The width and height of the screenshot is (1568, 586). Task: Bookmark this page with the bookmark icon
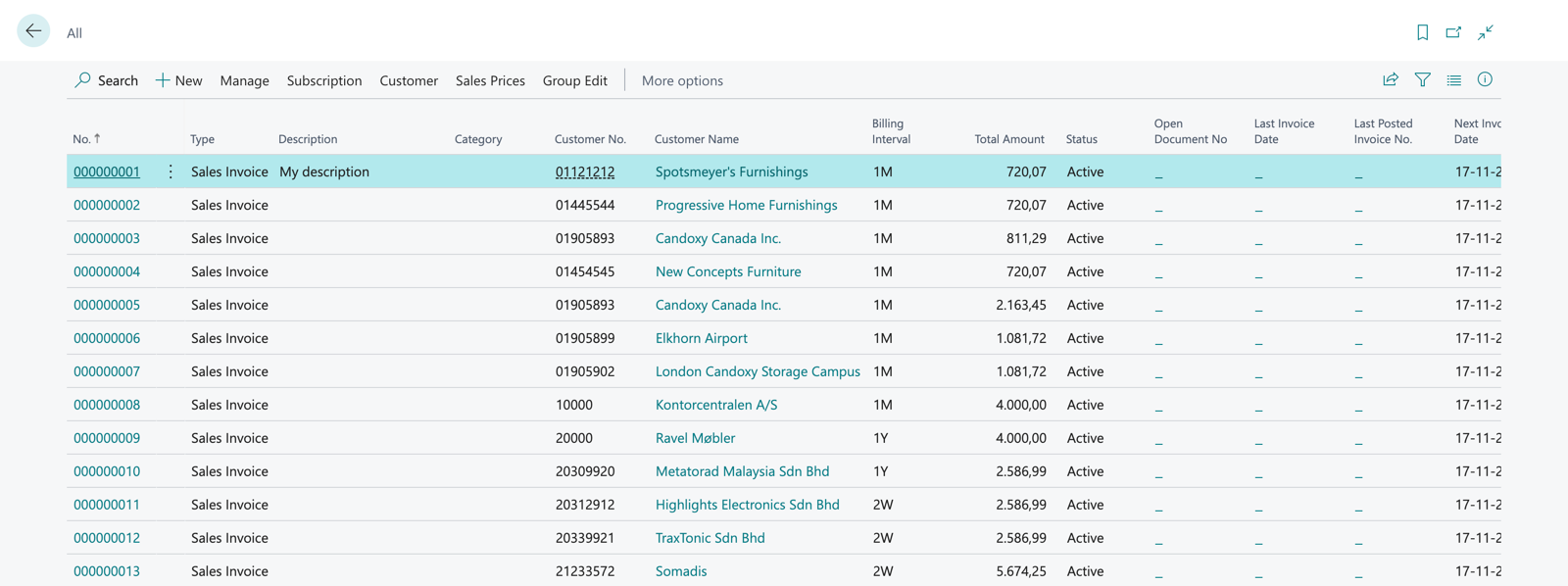(x=1422, y=32)
